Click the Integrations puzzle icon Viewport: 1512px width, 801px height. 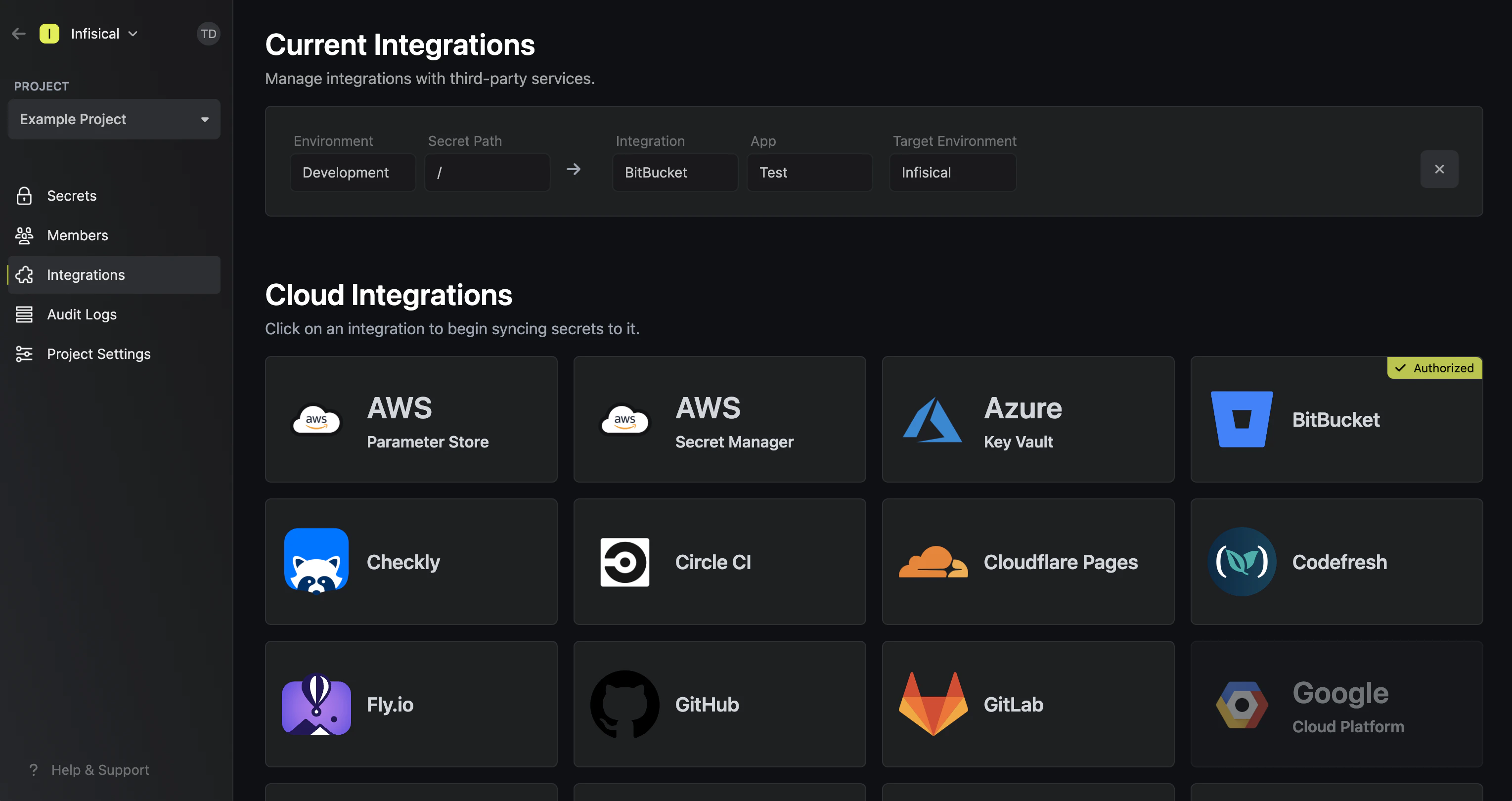[x=24, y=274]
